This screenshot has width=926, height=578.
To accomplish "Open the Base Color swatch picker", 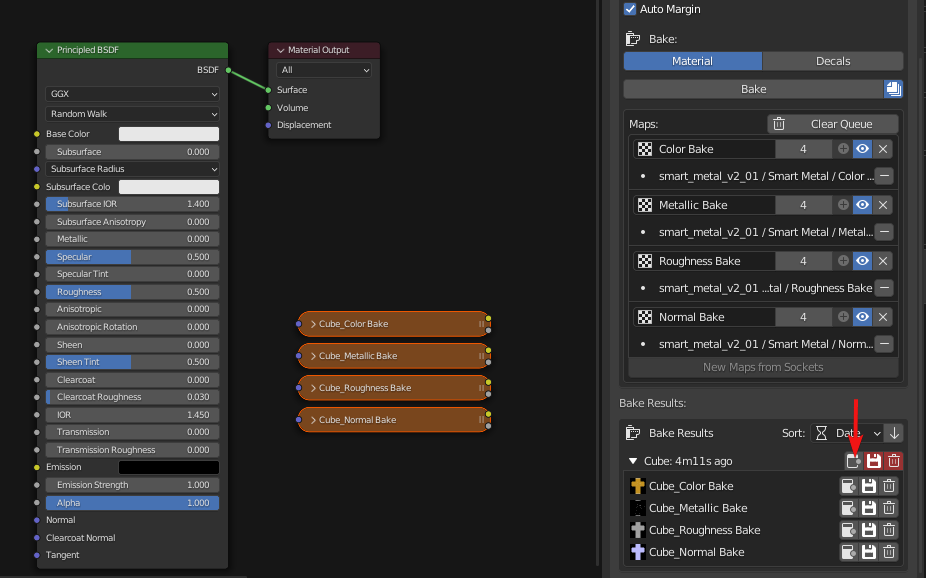I will 167,133.
